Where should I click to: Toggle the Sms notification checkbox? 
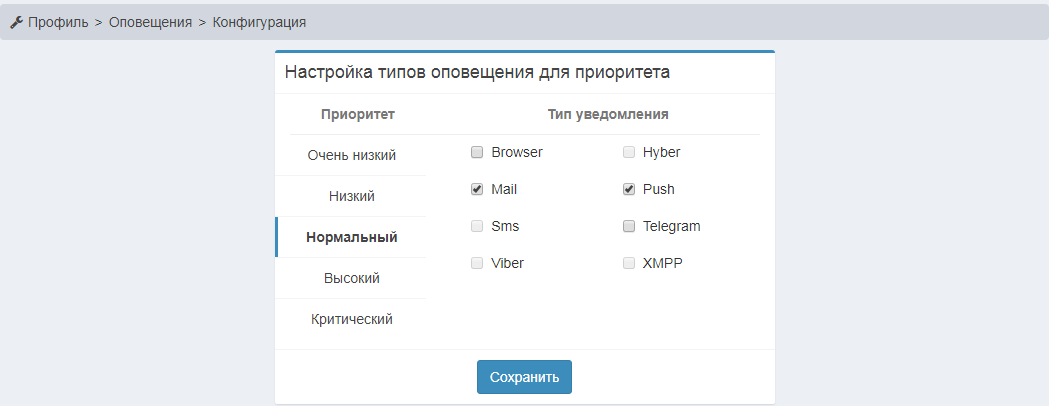(x=477, y=226)
